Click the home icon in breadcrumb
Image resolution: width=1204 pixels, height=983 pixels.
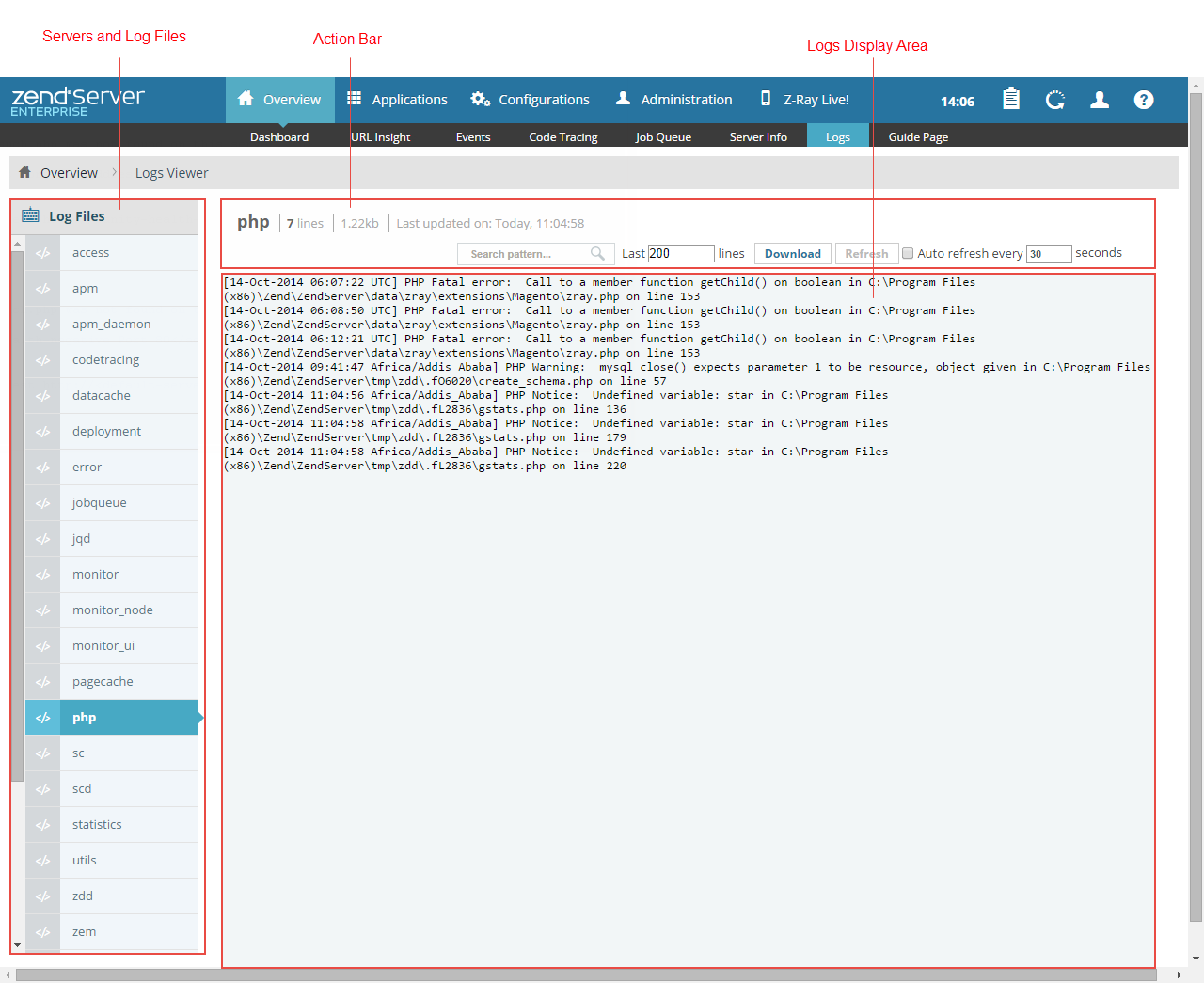tap(25, 173)
